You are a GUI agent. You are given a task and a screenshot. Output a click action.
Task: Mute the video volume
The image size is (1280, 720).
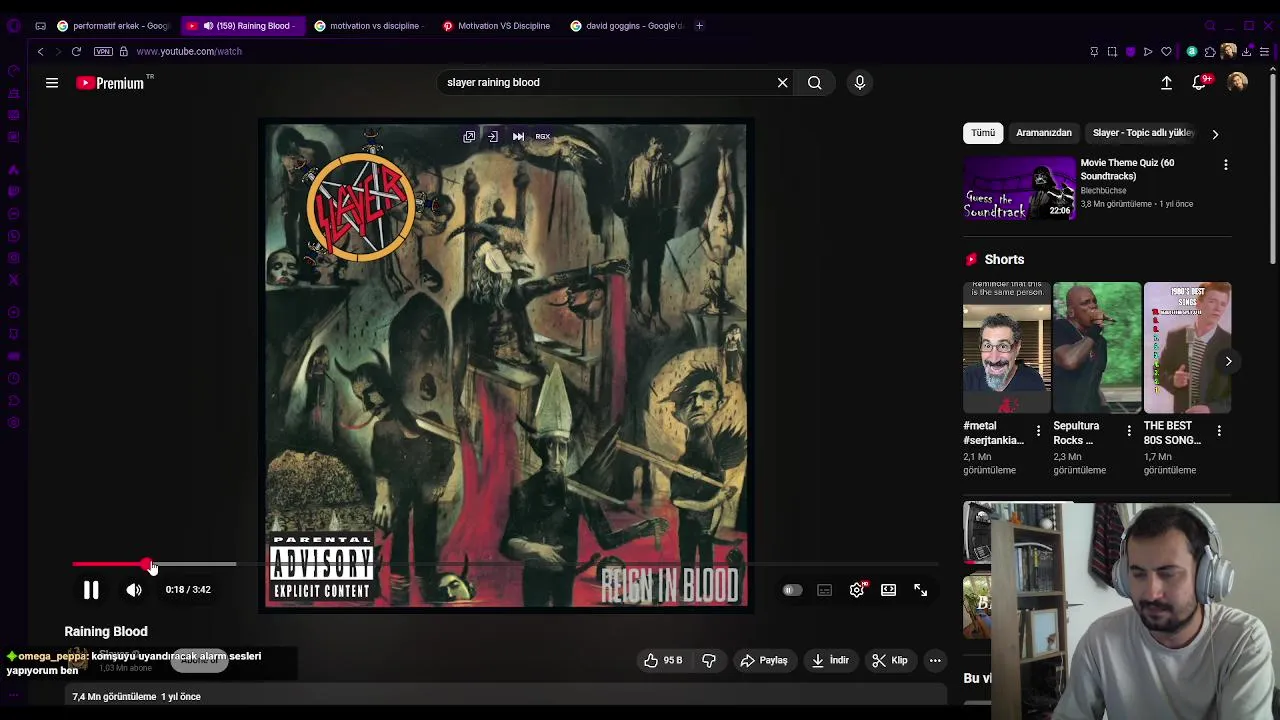pos(134,590)
